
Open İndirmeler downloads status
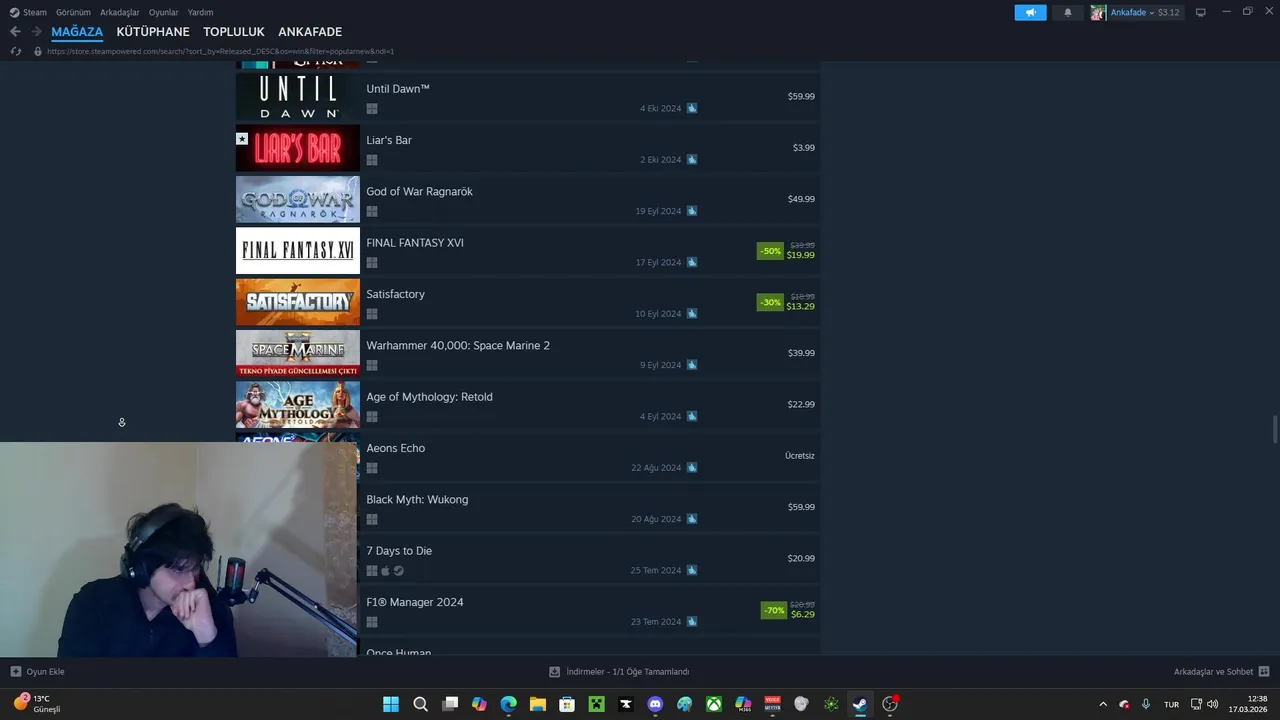pyautogui.click(x=619, y=672)
